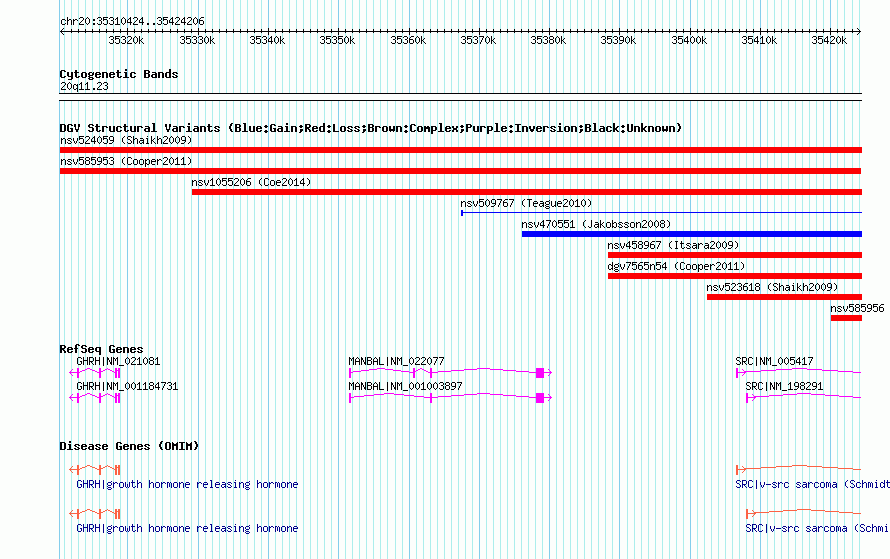Click the blue nsv470551 (Jakobsson2008) gain bar

point(691,234)
